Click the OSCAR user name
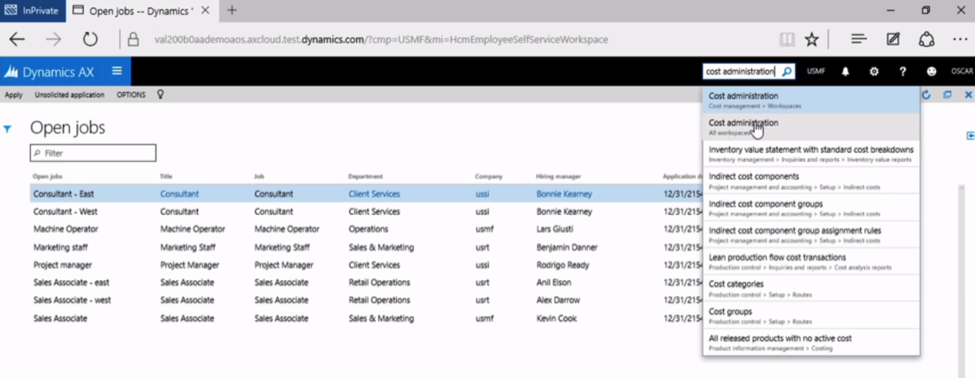Viewport: 975px width, 379px height. [962, 71]
